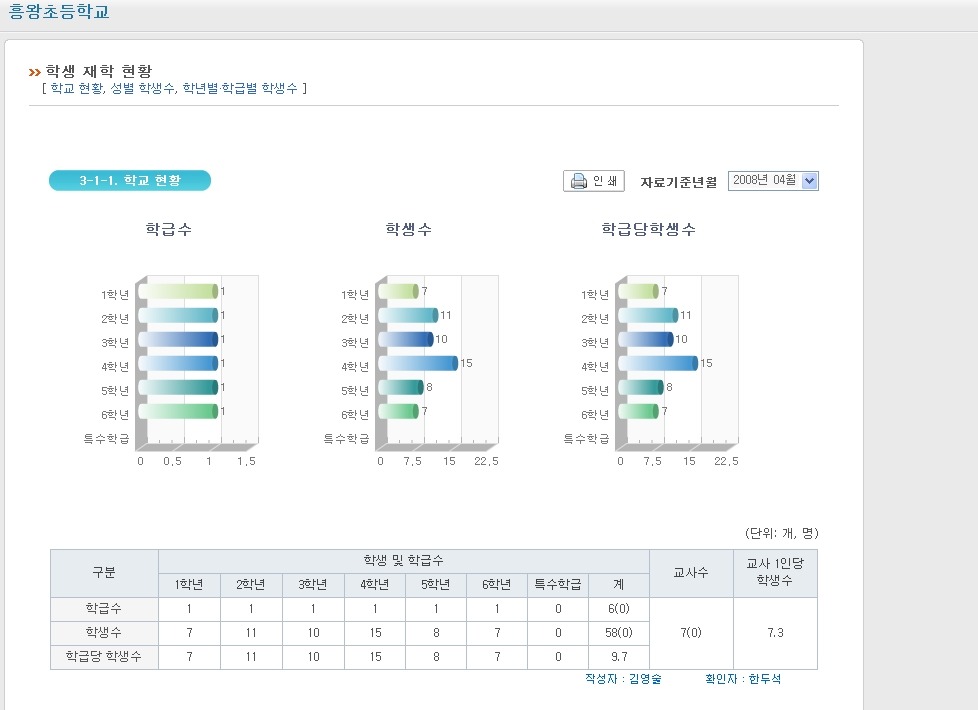
Task: Click the 학생 재학 현황 heading
Action: click(x=99, y=71)
